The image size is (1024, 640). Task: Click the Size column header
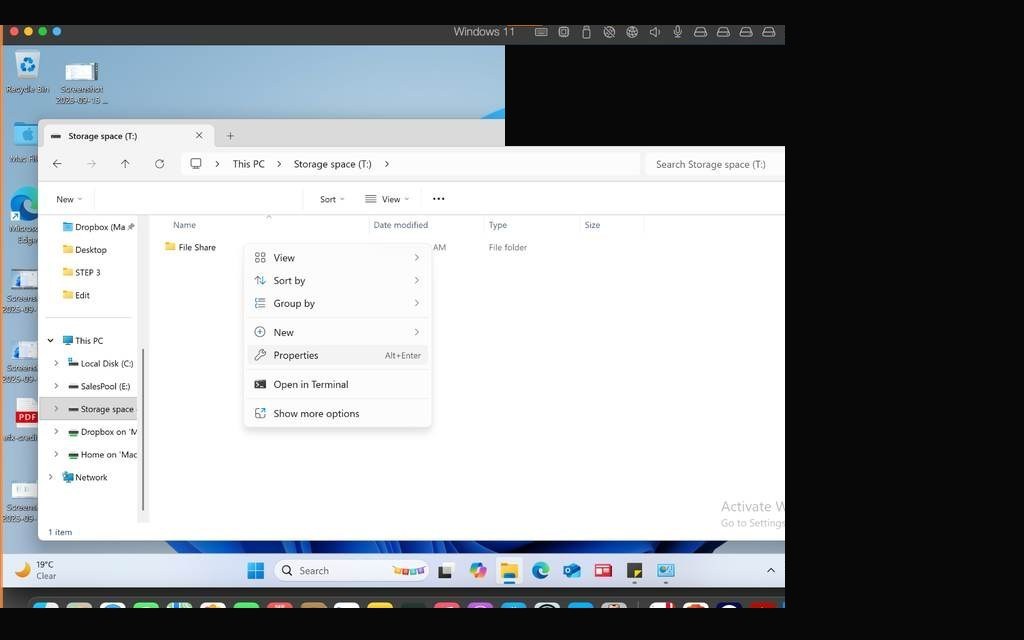tap(592, 225)
